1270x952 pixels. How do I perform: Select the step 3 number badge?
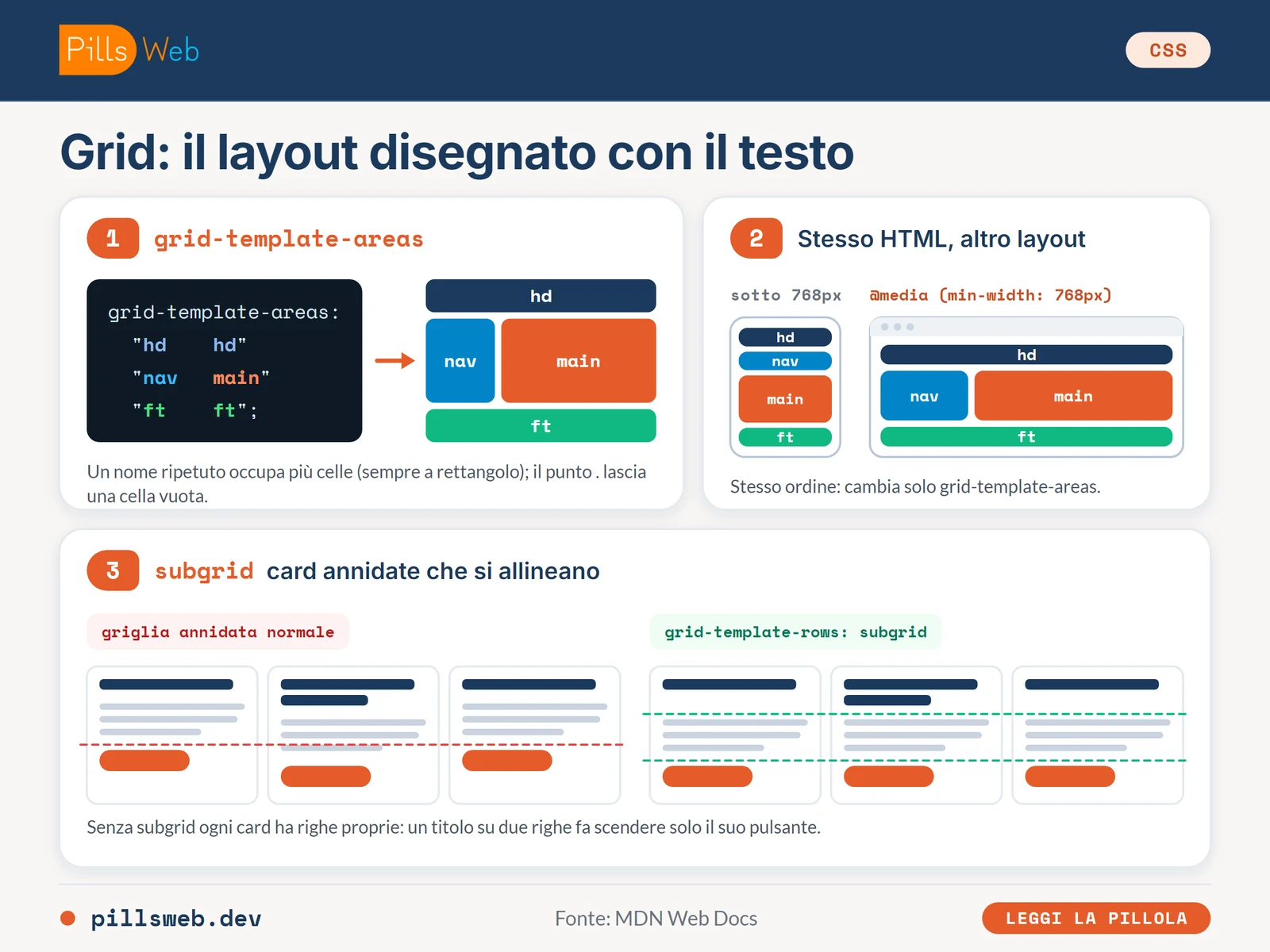pos(113,570)
